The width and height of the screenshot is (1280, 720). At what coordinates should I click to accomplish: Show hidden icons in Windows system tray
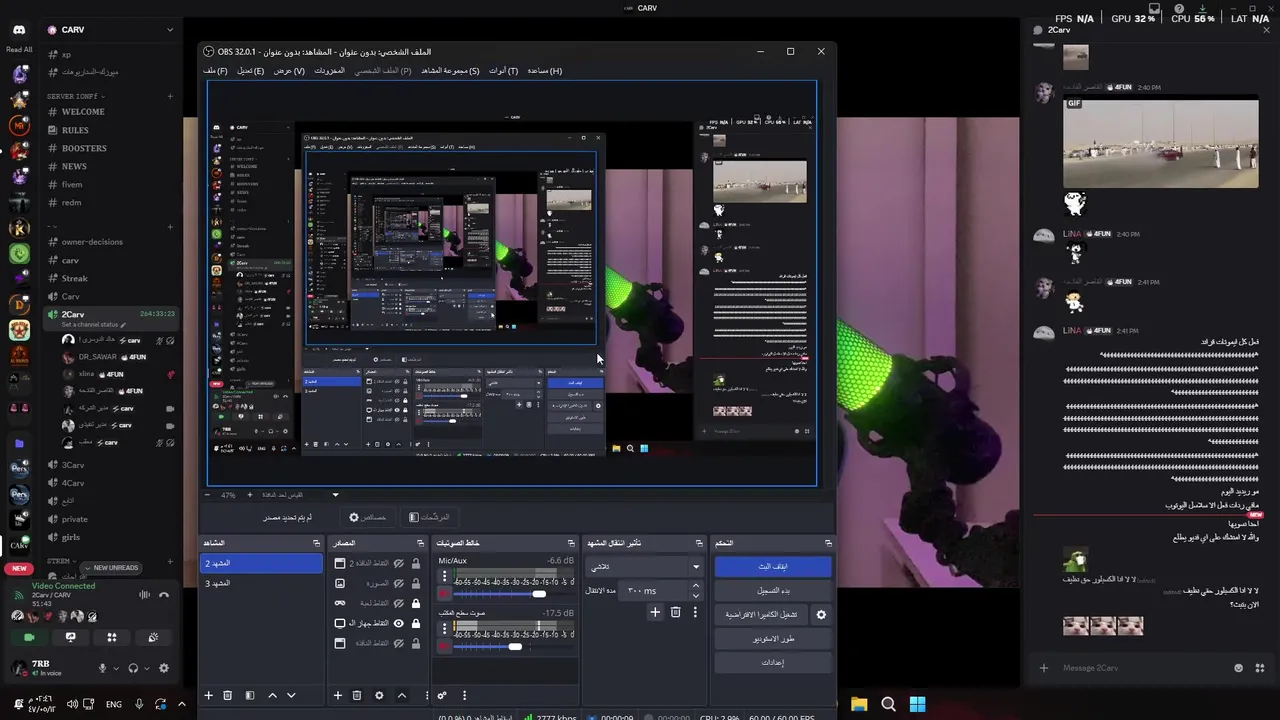click(182, 704)
